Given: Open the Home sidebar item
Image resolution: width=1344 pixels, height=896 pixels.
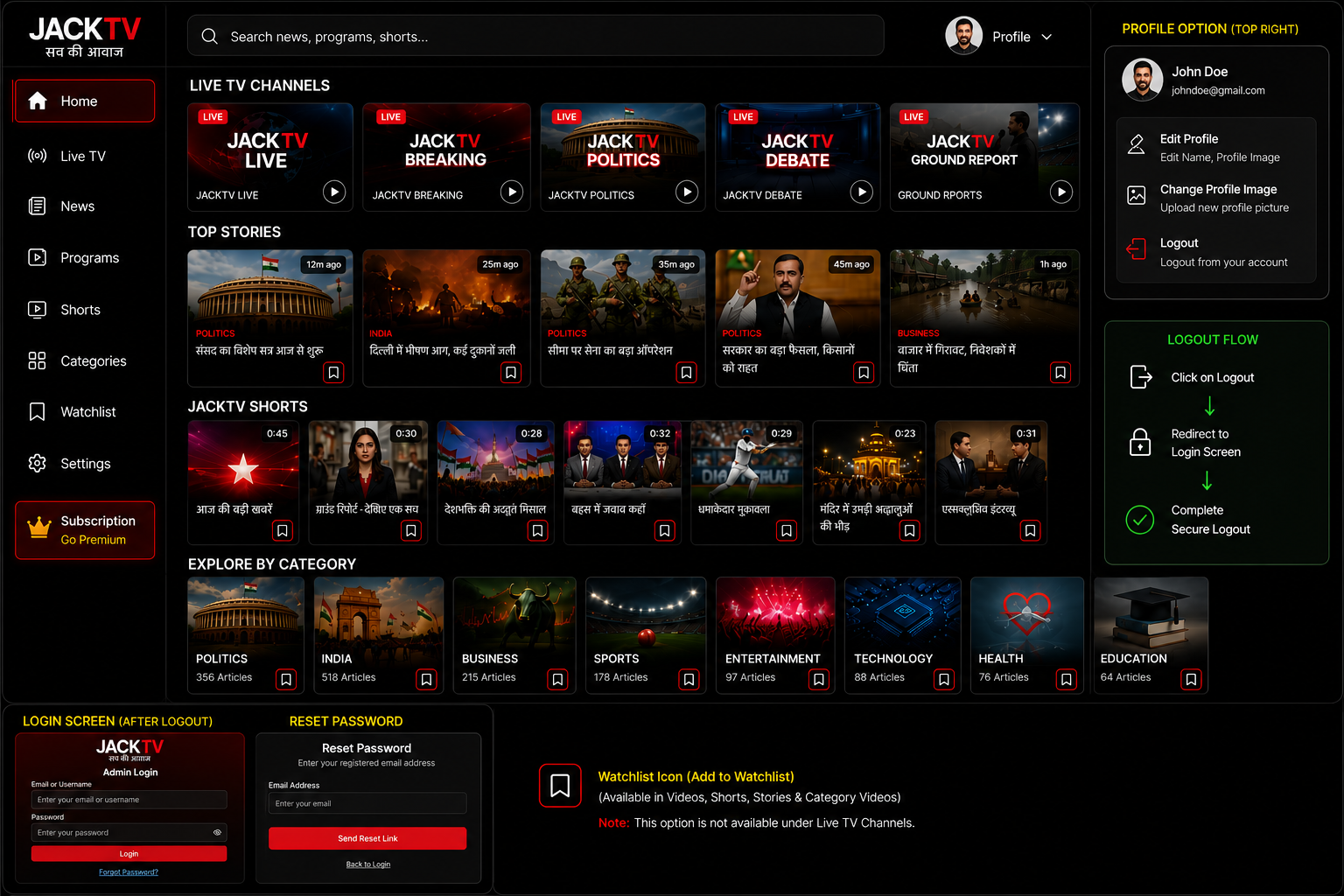Looking at the screenshot, I should coord(84,101).
